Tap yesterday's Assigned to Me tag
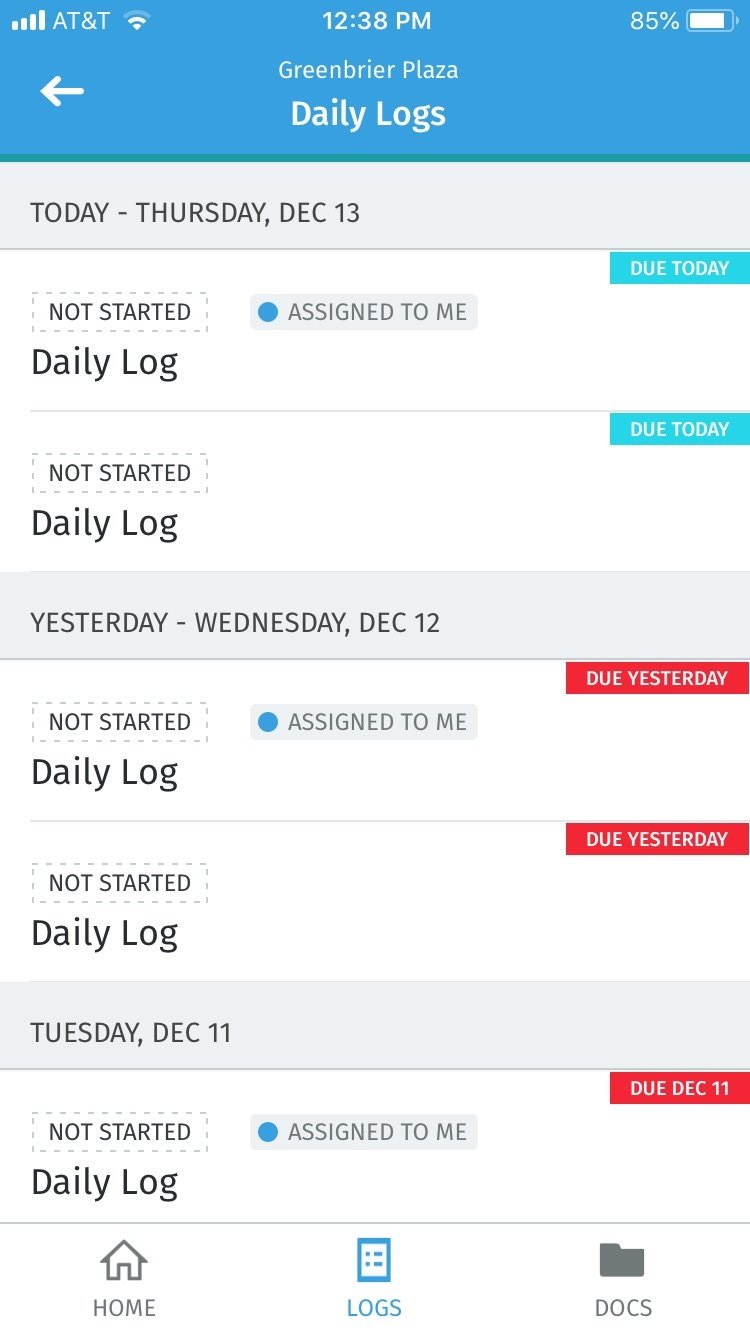 [364, 722]
